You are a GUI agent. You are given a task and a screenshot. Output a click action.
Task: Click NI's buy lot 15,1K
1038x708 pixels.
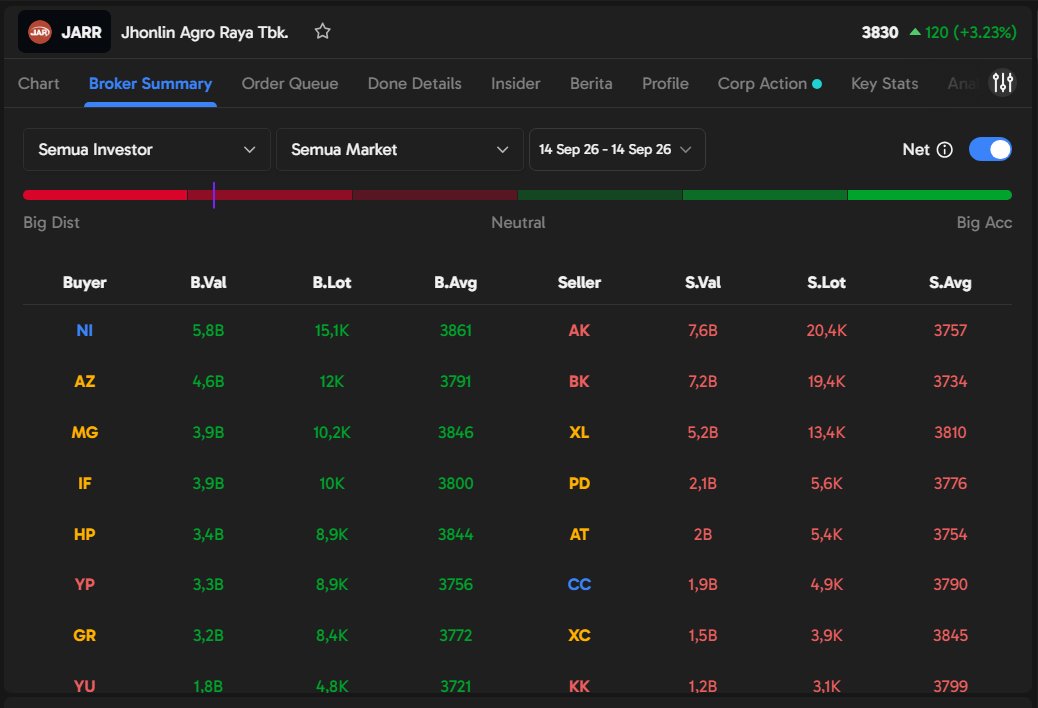coord(332,330)
